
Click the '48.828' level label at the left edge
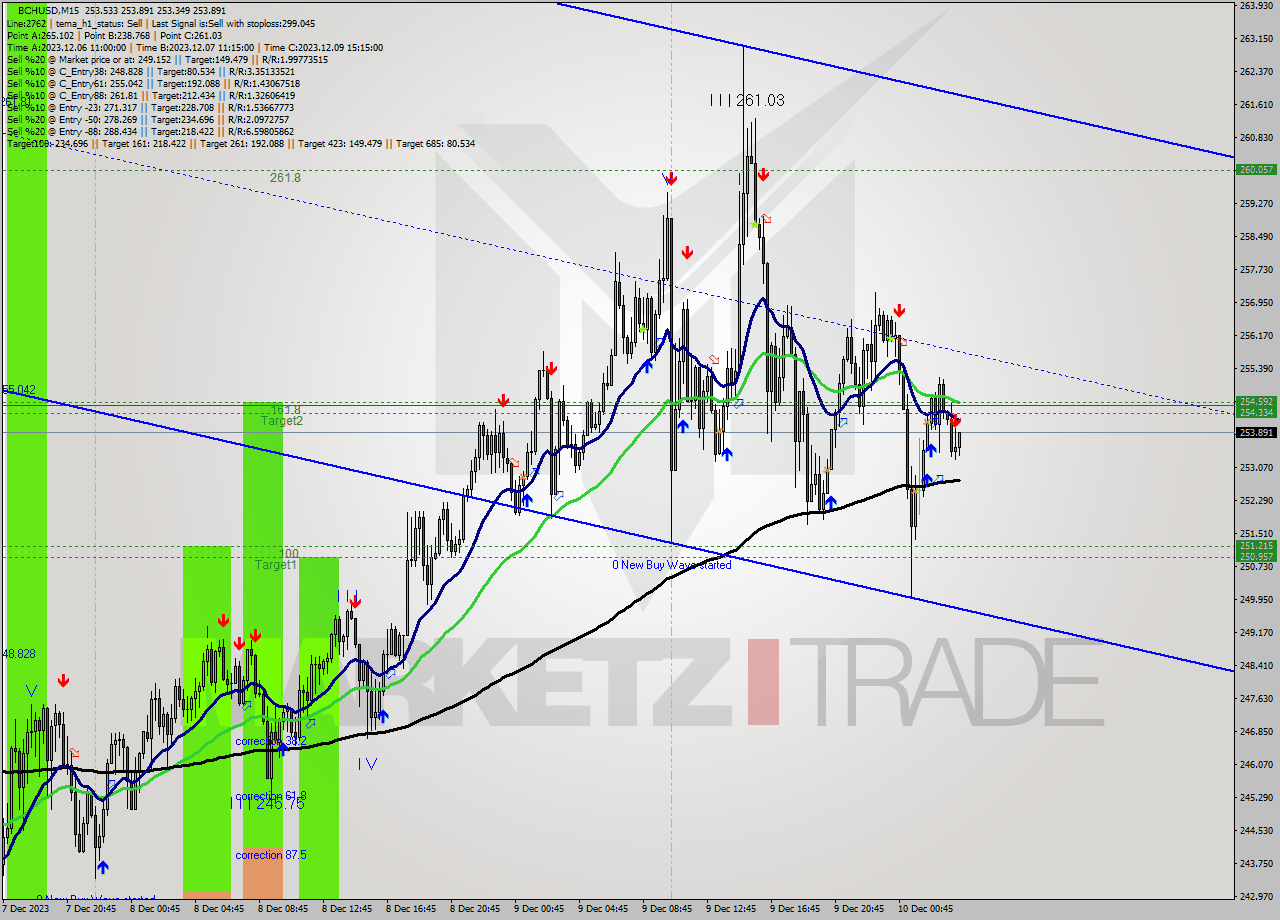(19, 653)
